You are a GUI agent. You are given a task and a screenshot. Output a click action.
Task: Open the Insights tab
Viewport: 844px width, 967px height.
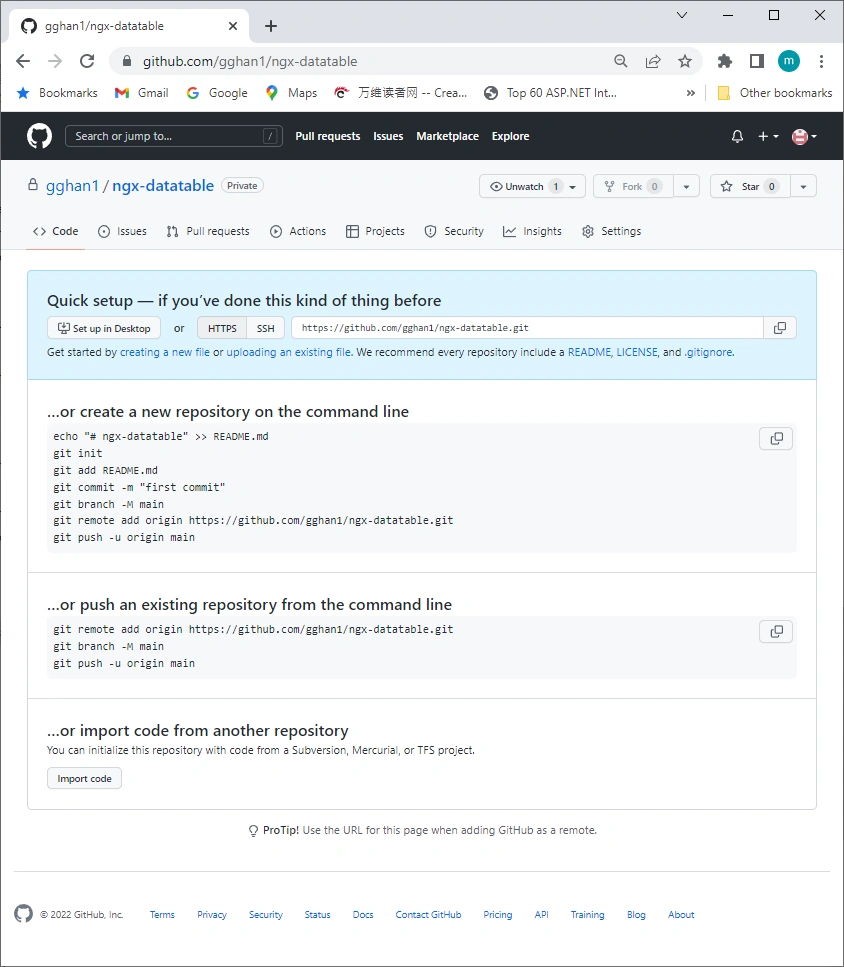click(x=532, y=231)
